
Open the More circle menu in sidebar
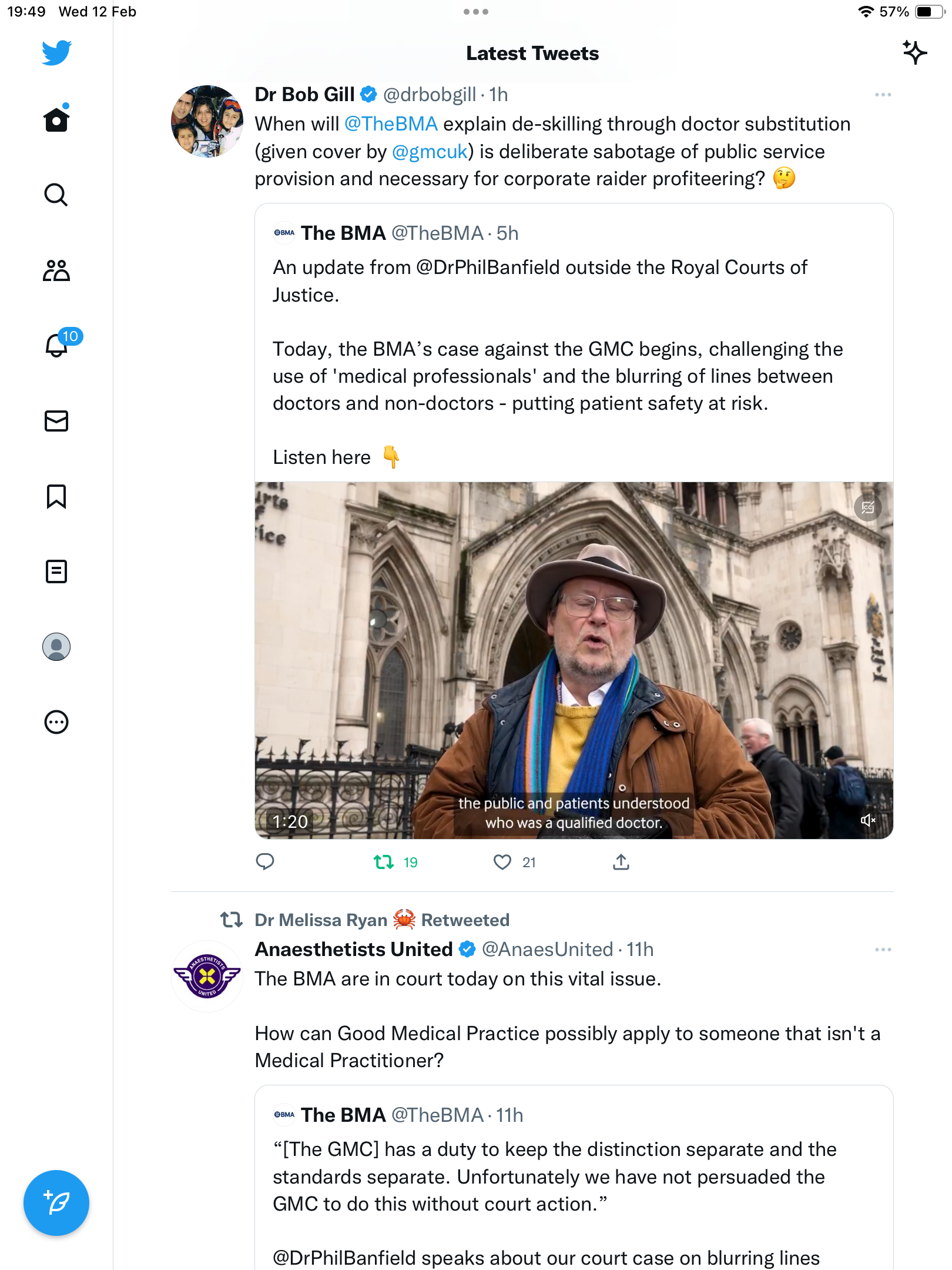[56, 722]
